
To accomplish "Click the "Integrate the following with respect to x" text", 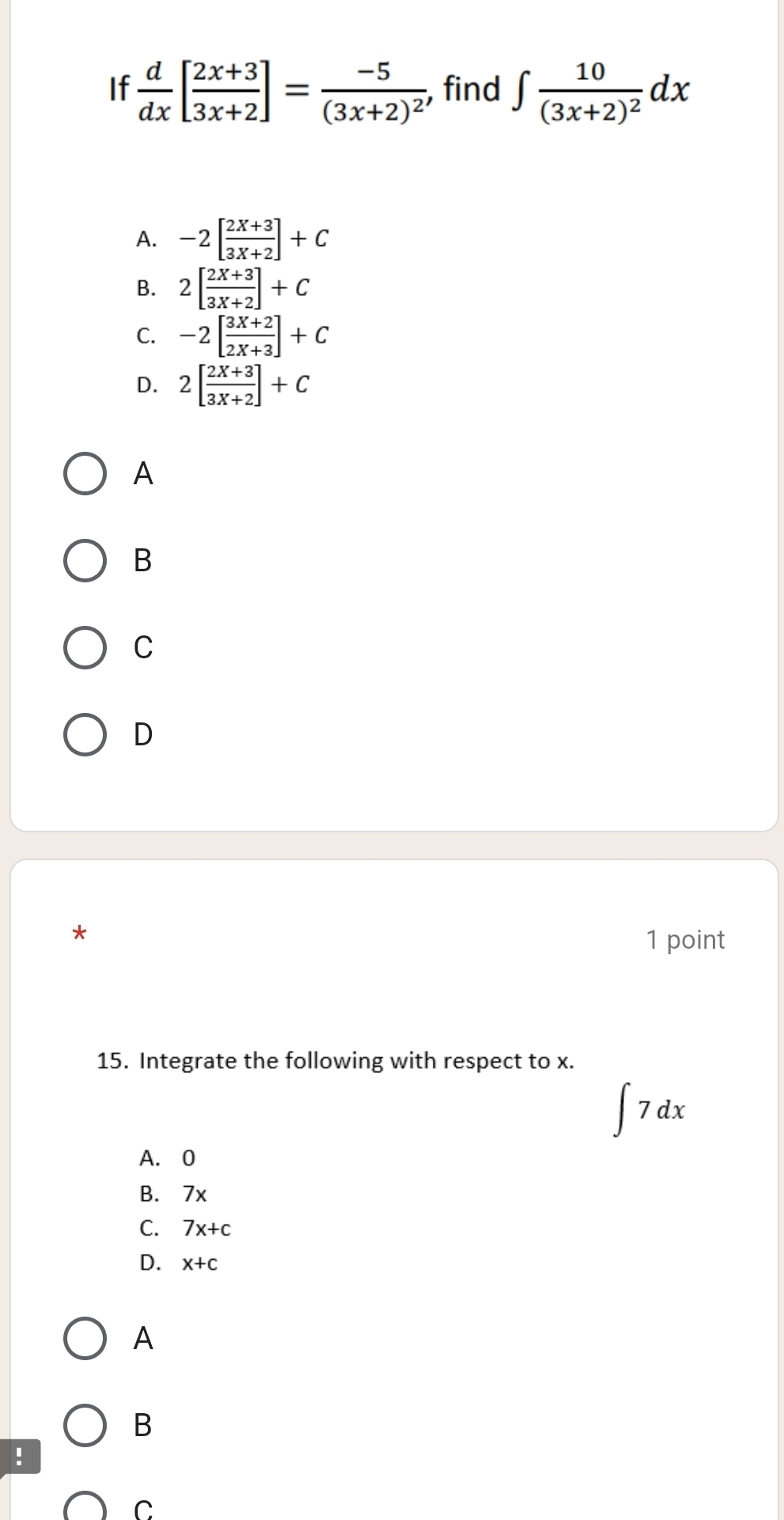I will point(335,1060).
